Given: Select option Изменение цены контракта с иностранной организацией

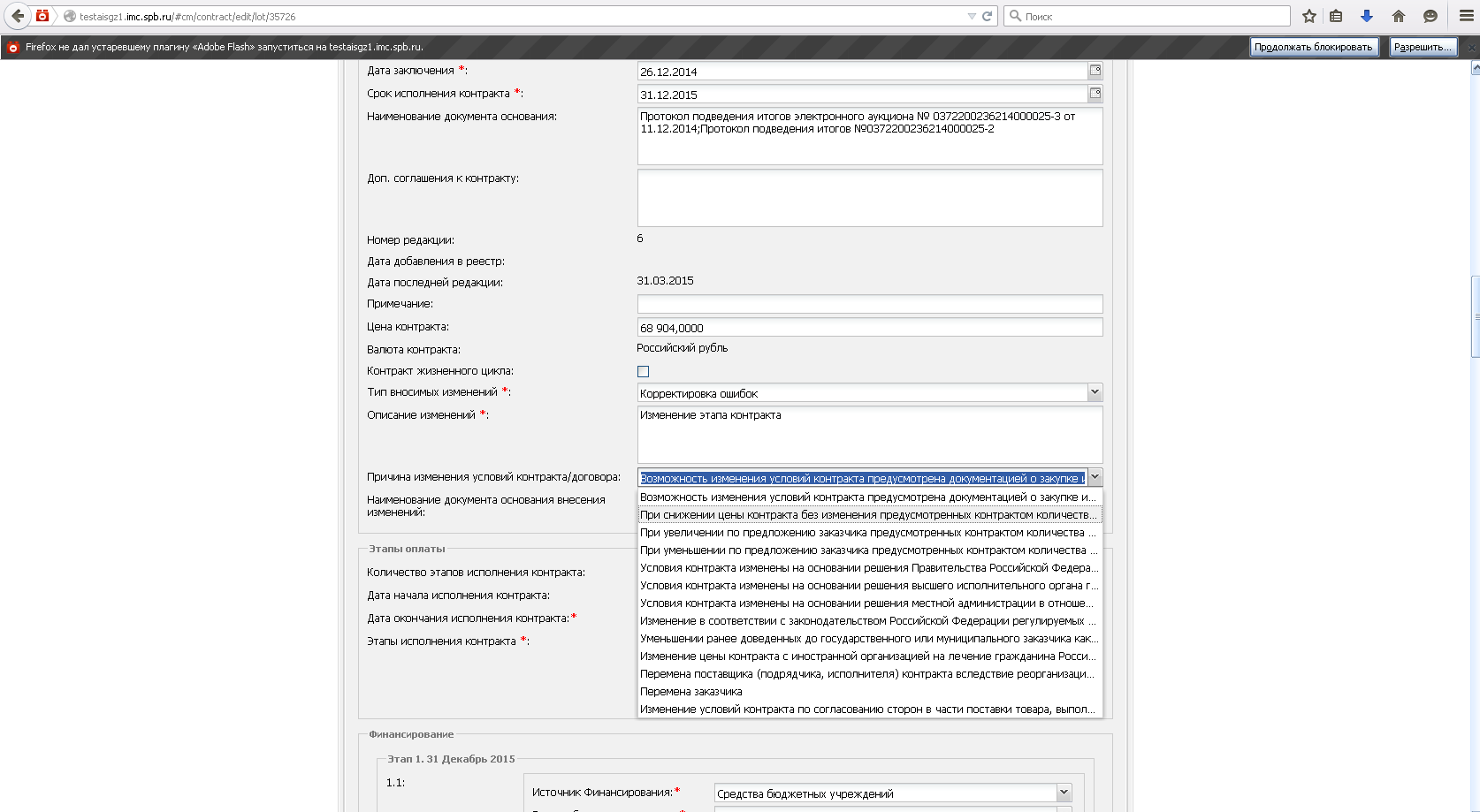Looking at the screenshot, I should (870, 656).
